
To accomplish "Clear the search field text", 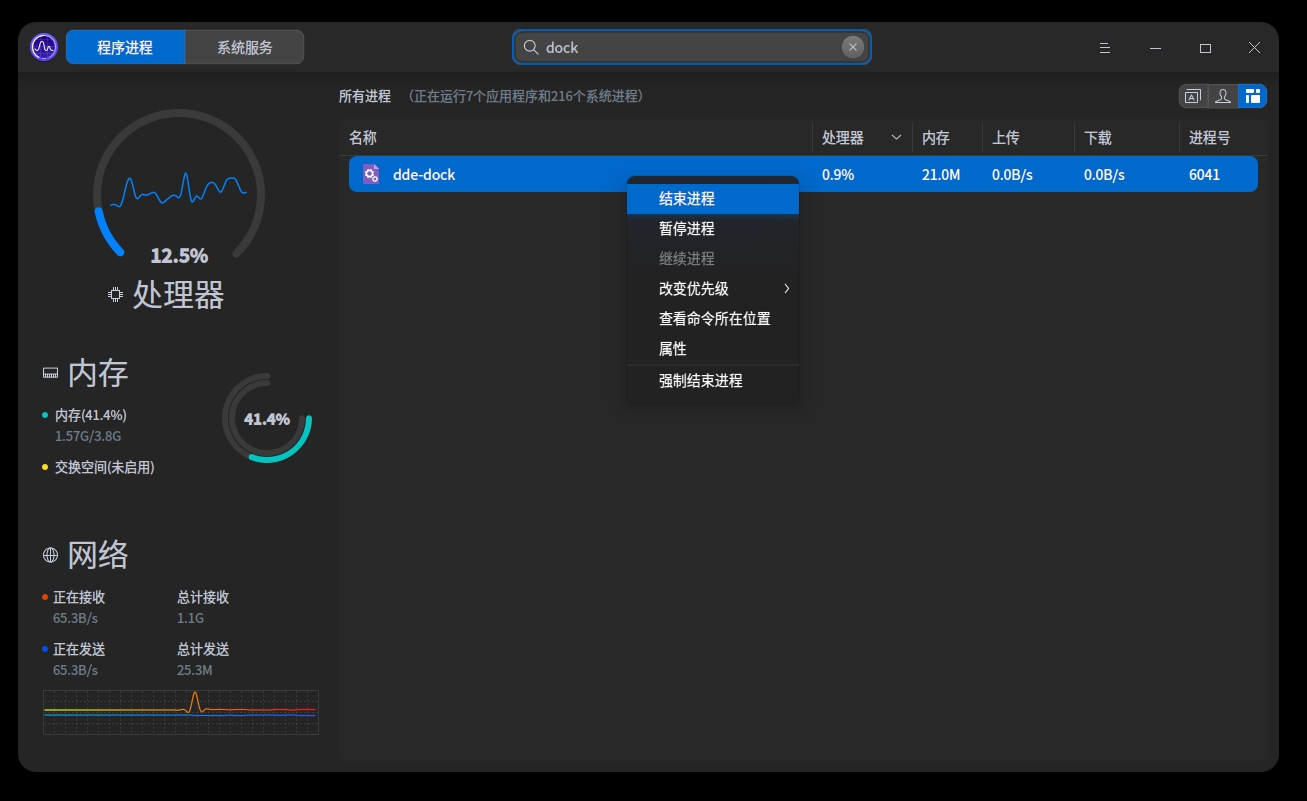I will pyautogui.click(x=852, y=47).
